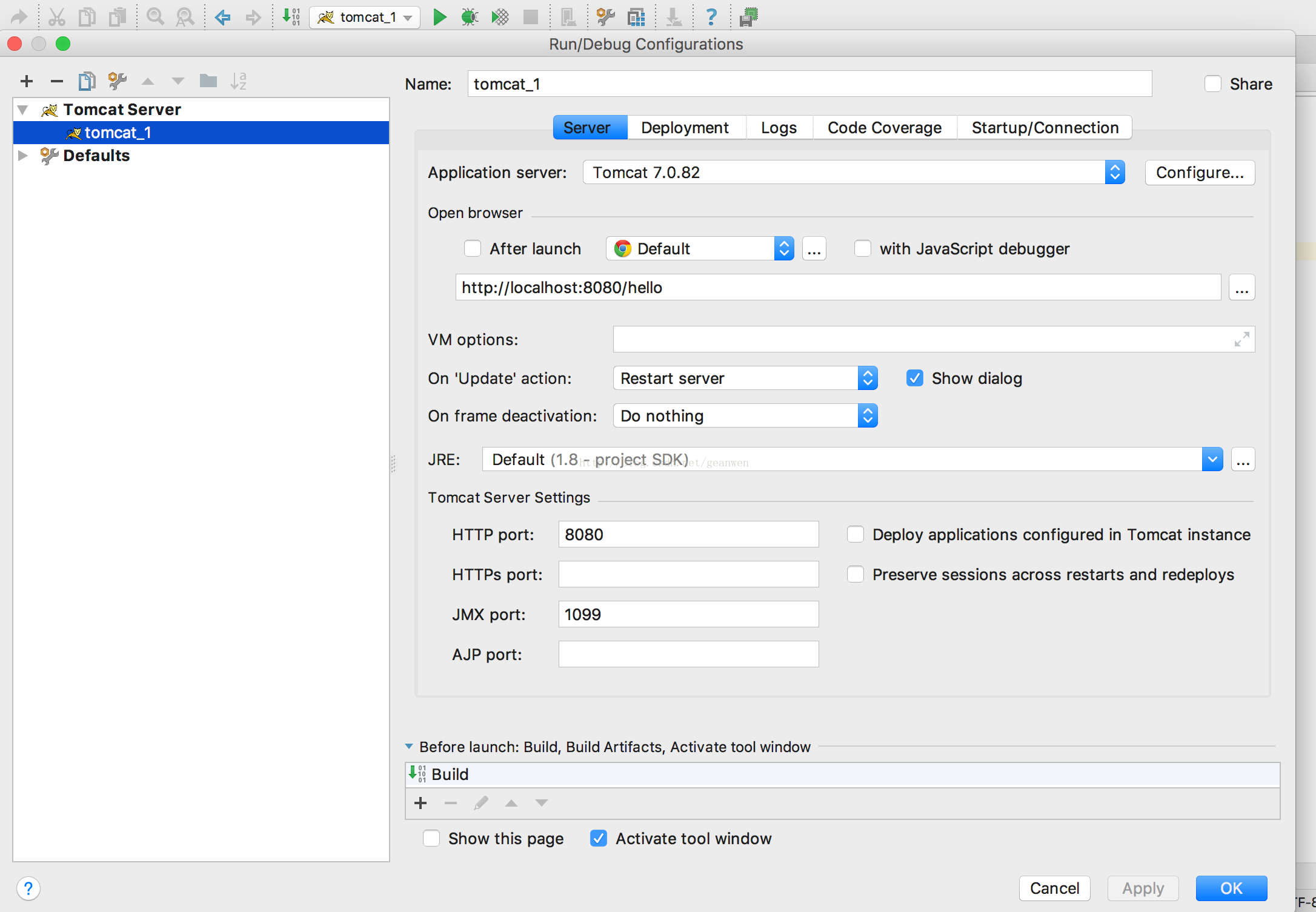The image size is (1316, 912).
Task: Click the toolbar Help question mark
Action: (x=711, y=17)
